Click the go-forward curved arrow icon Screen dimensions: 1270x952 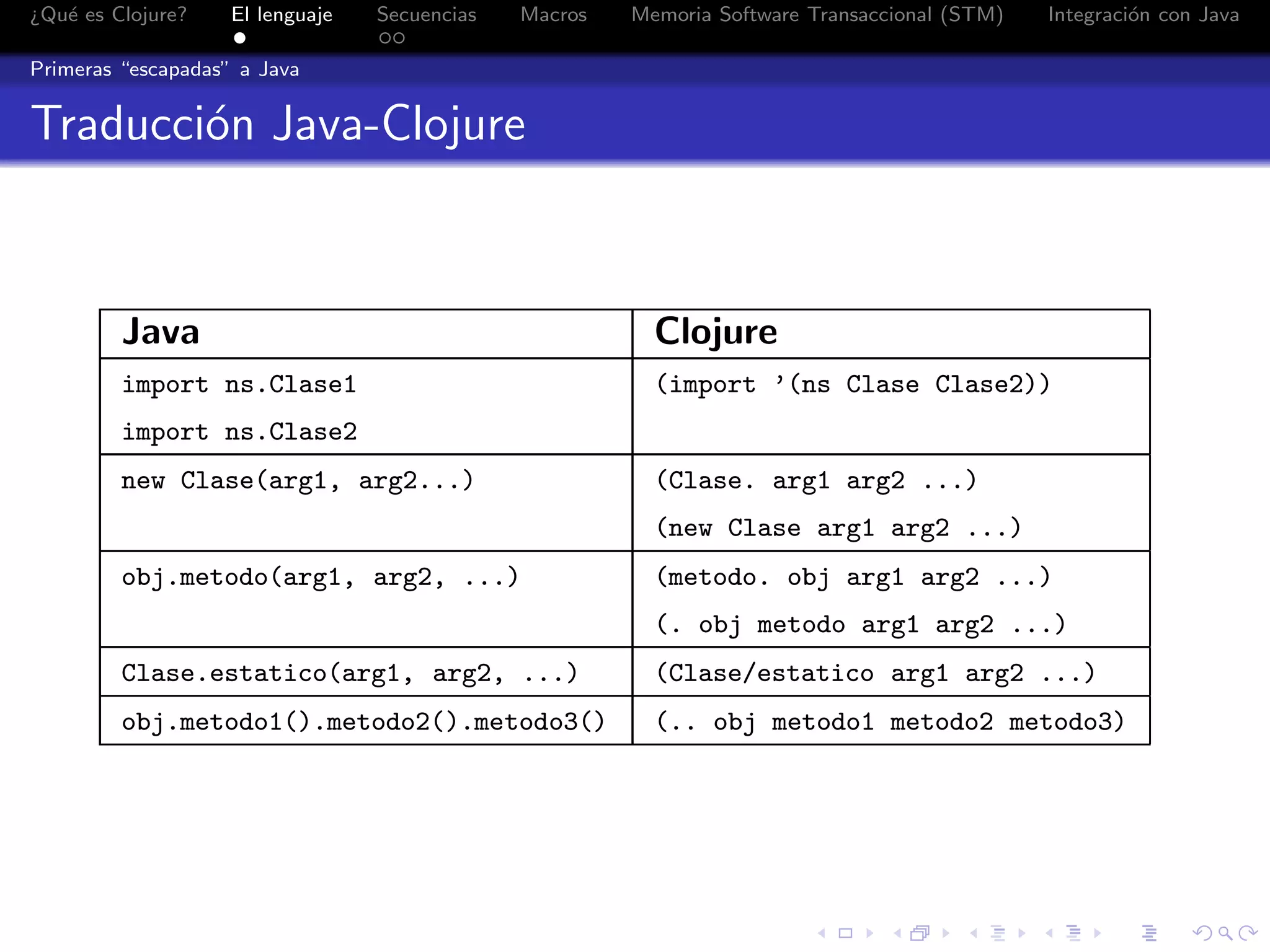[x=1248, y=933]
